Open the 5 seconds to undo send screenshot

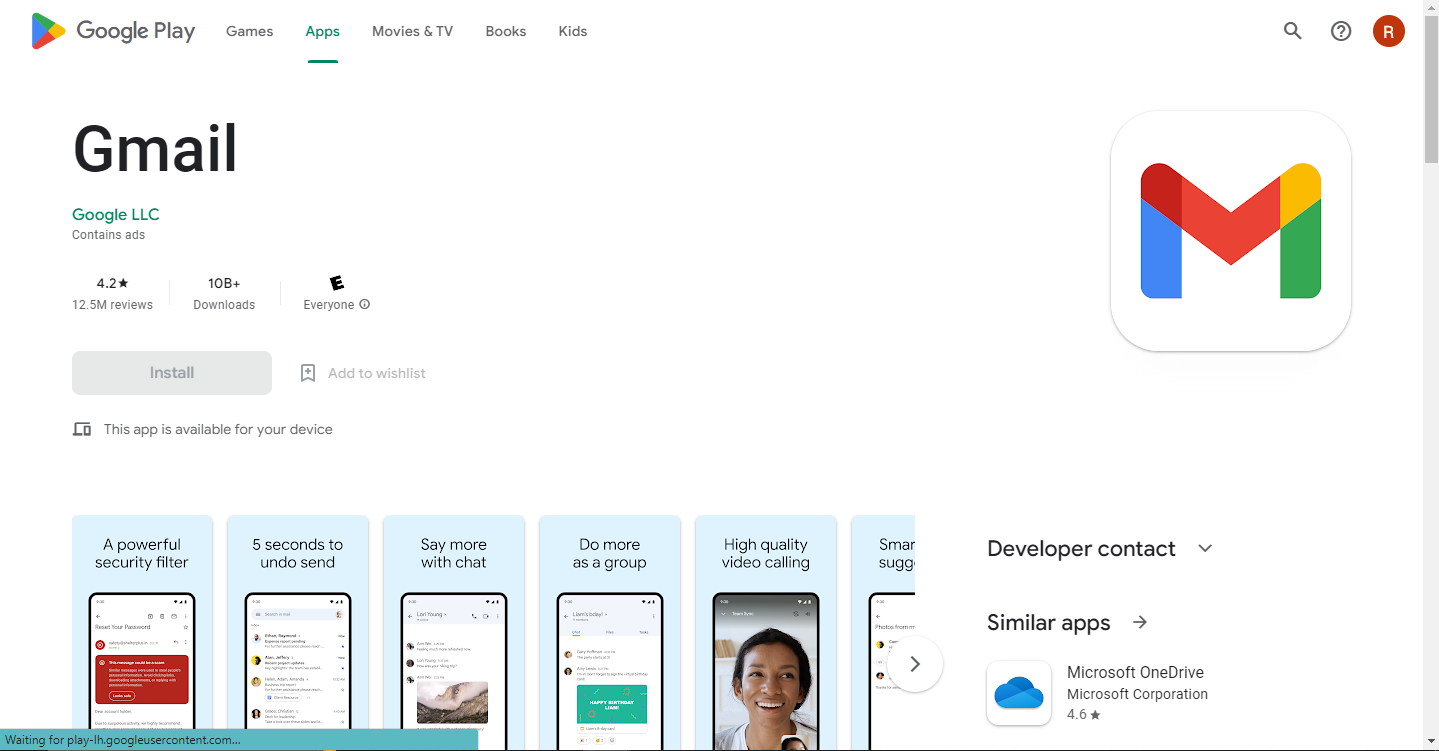tap(298, 633)
